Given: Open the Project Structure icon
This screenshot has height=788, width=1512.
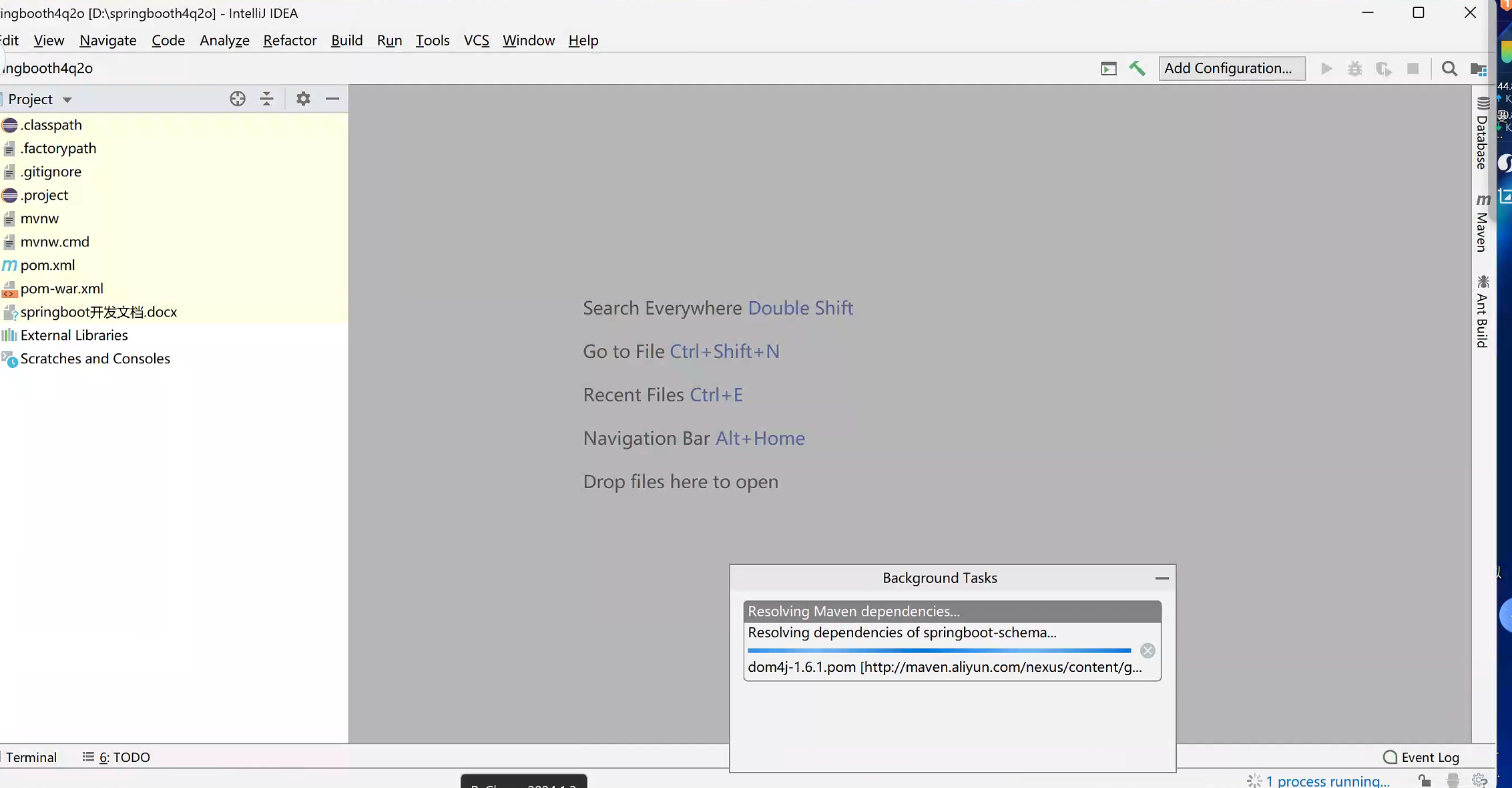Looking at the screenshot, I should (x=1478, y=69).
